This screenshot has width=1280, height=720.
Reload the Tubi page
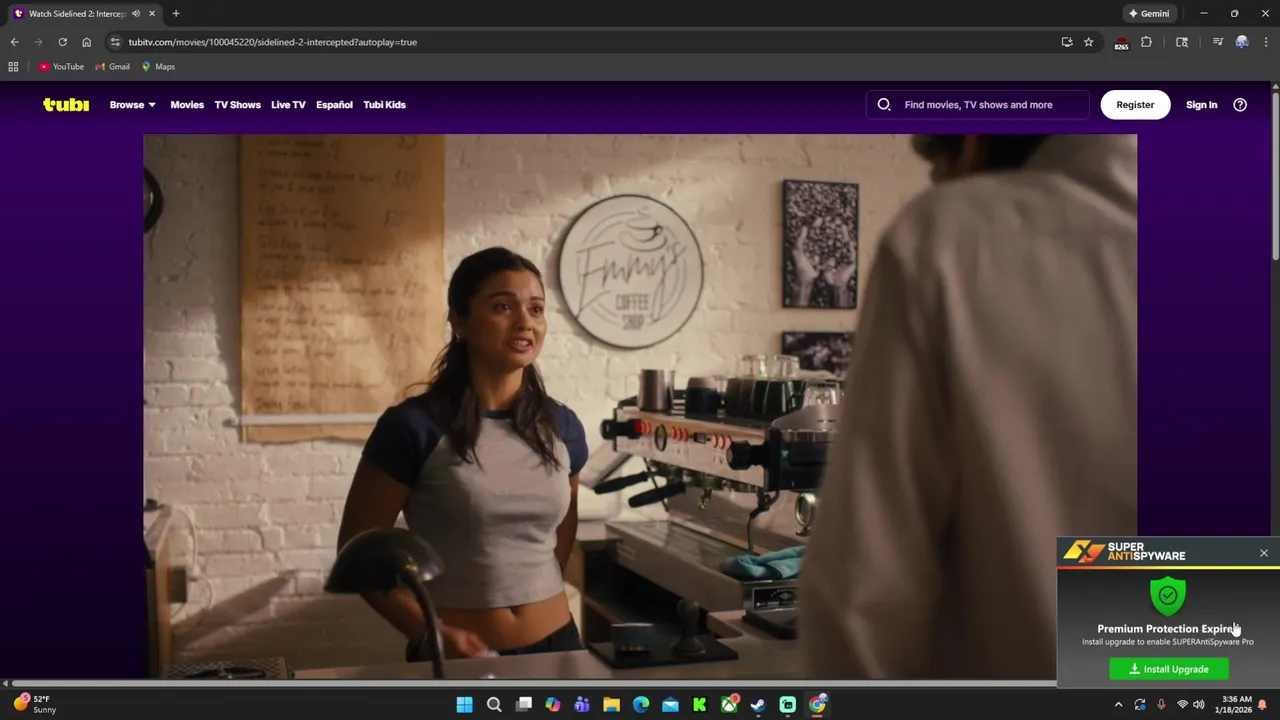[62, 42]
